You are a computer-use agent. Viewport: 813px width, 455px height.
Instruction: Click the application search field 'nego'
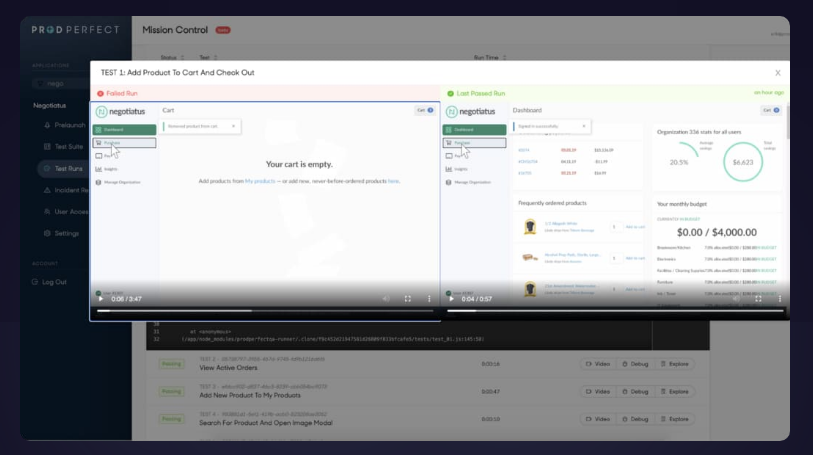click(x=60, y=83)
